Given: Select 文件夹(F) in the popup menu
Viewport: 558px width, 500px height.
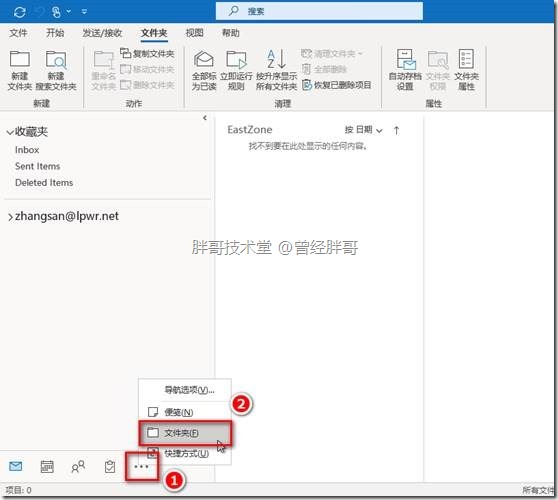Looking at the screenshot, I should tap(185, 433).
